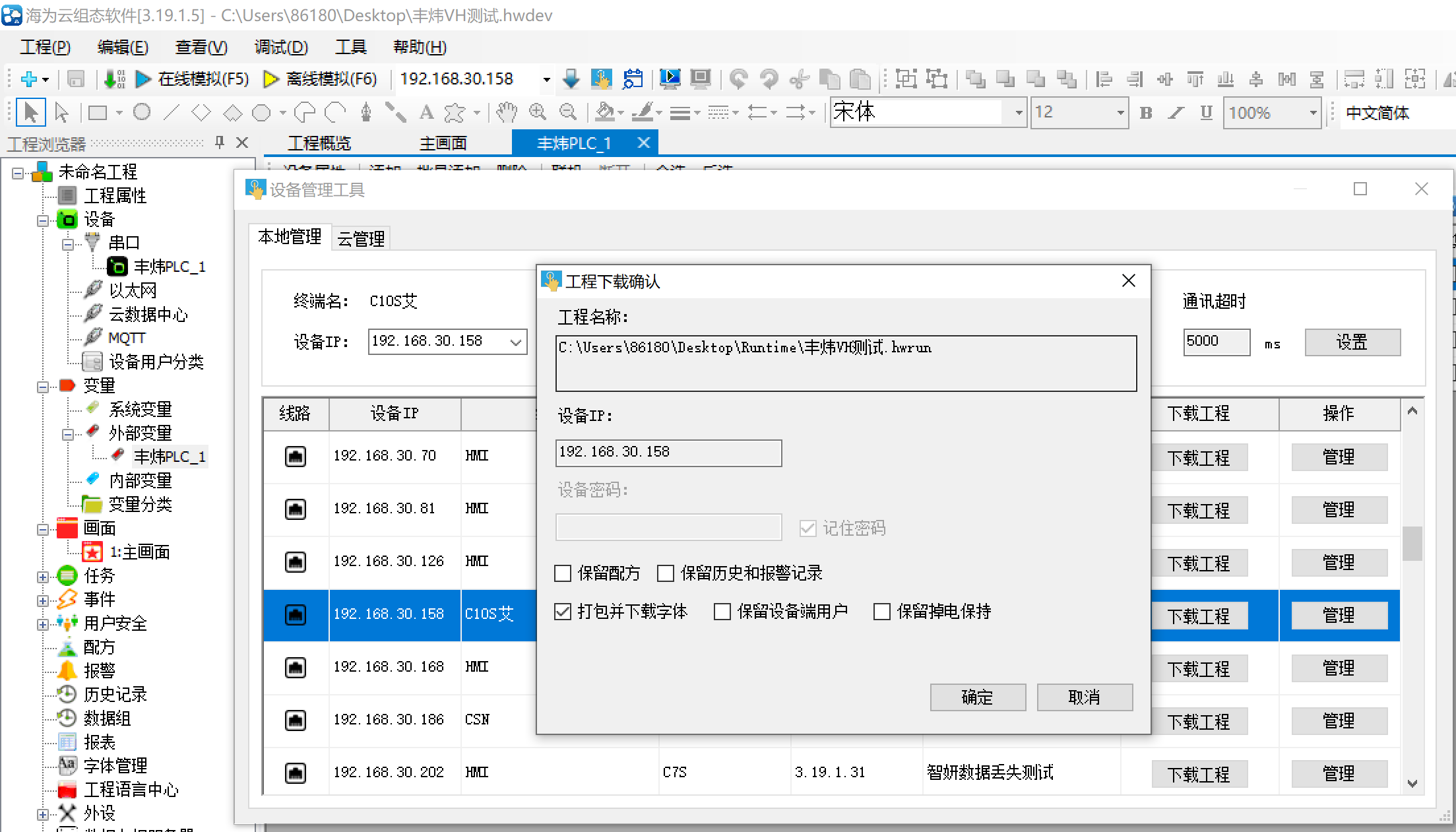Open the 帮助(H) menu
Viewport: 1456px width, 832px height.
(420, 48)
